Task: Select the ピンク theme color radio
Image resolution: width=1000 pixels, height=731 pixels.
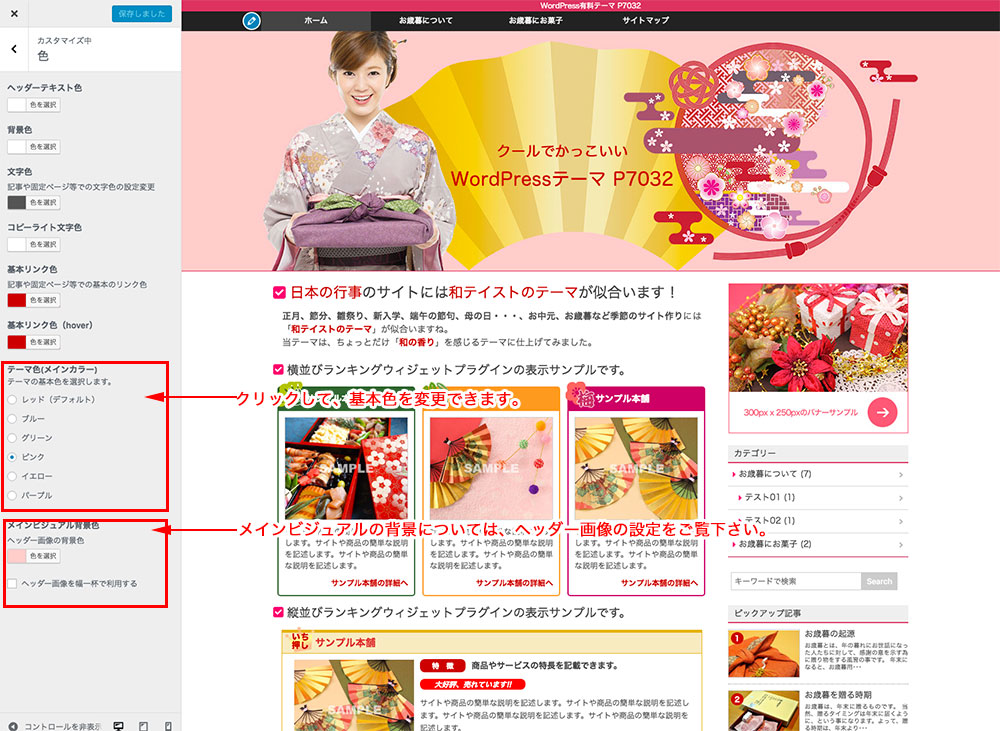Action: [x=12, y=457]
